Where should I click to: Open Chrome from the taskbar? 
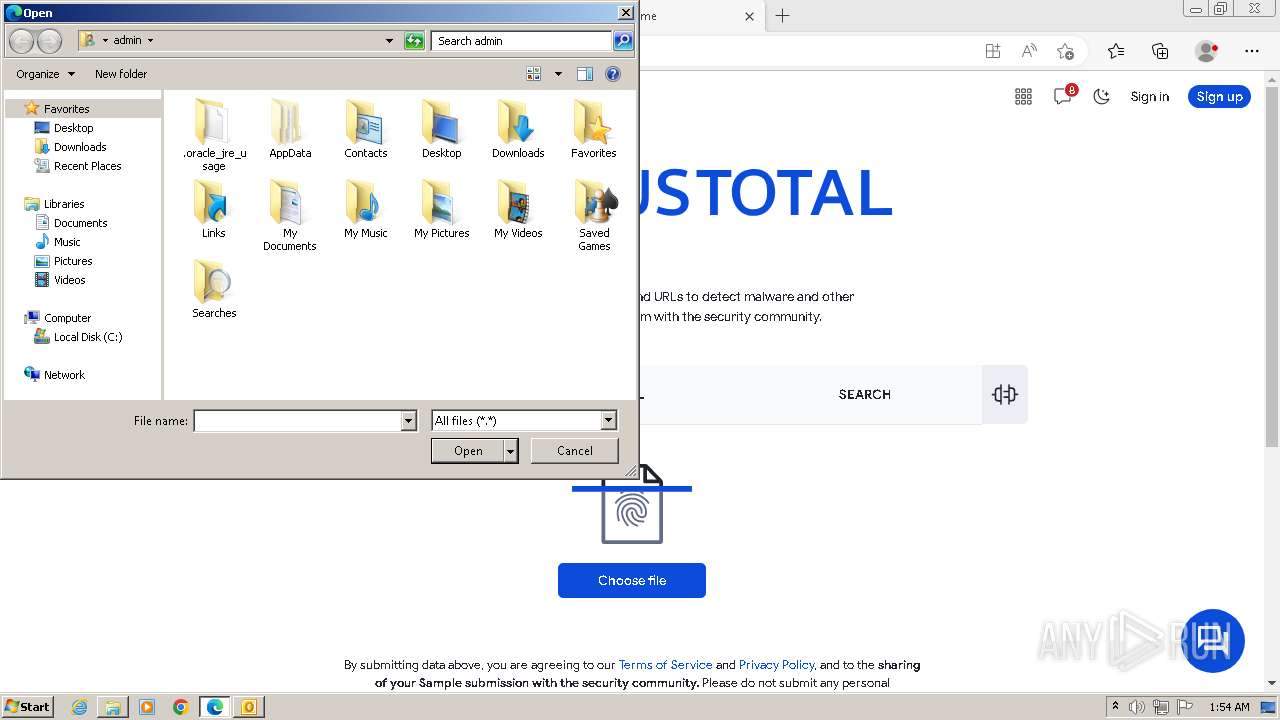click(181, 707)
